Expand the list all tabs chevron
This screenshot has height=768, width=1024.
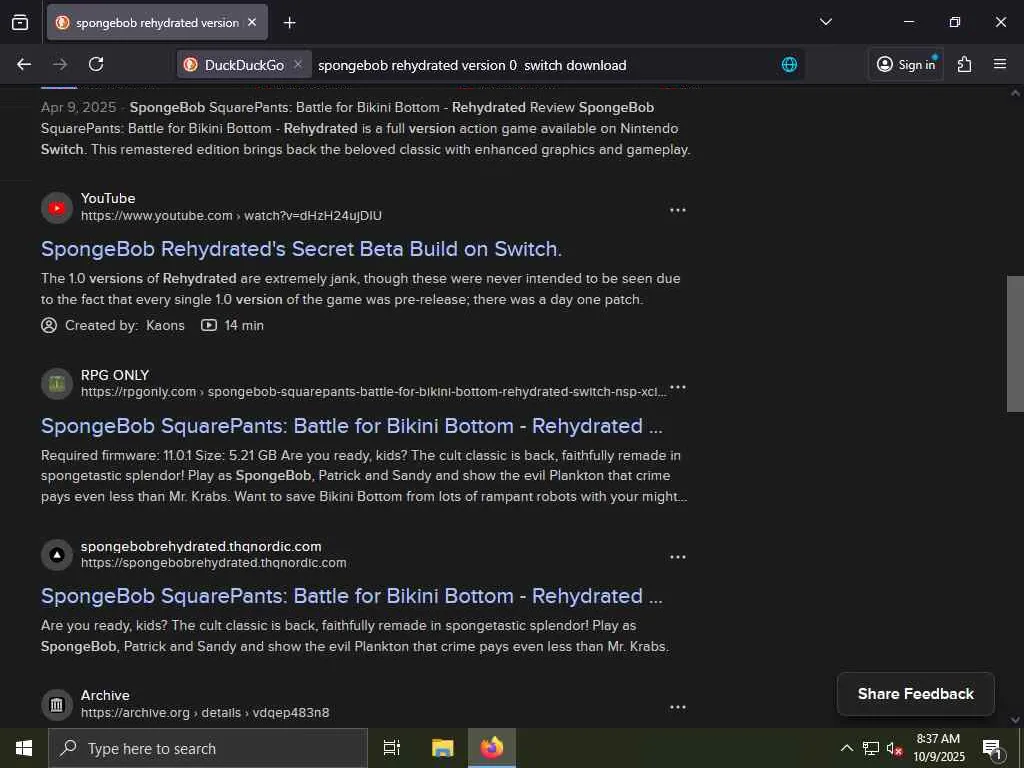tap(825, 22)
